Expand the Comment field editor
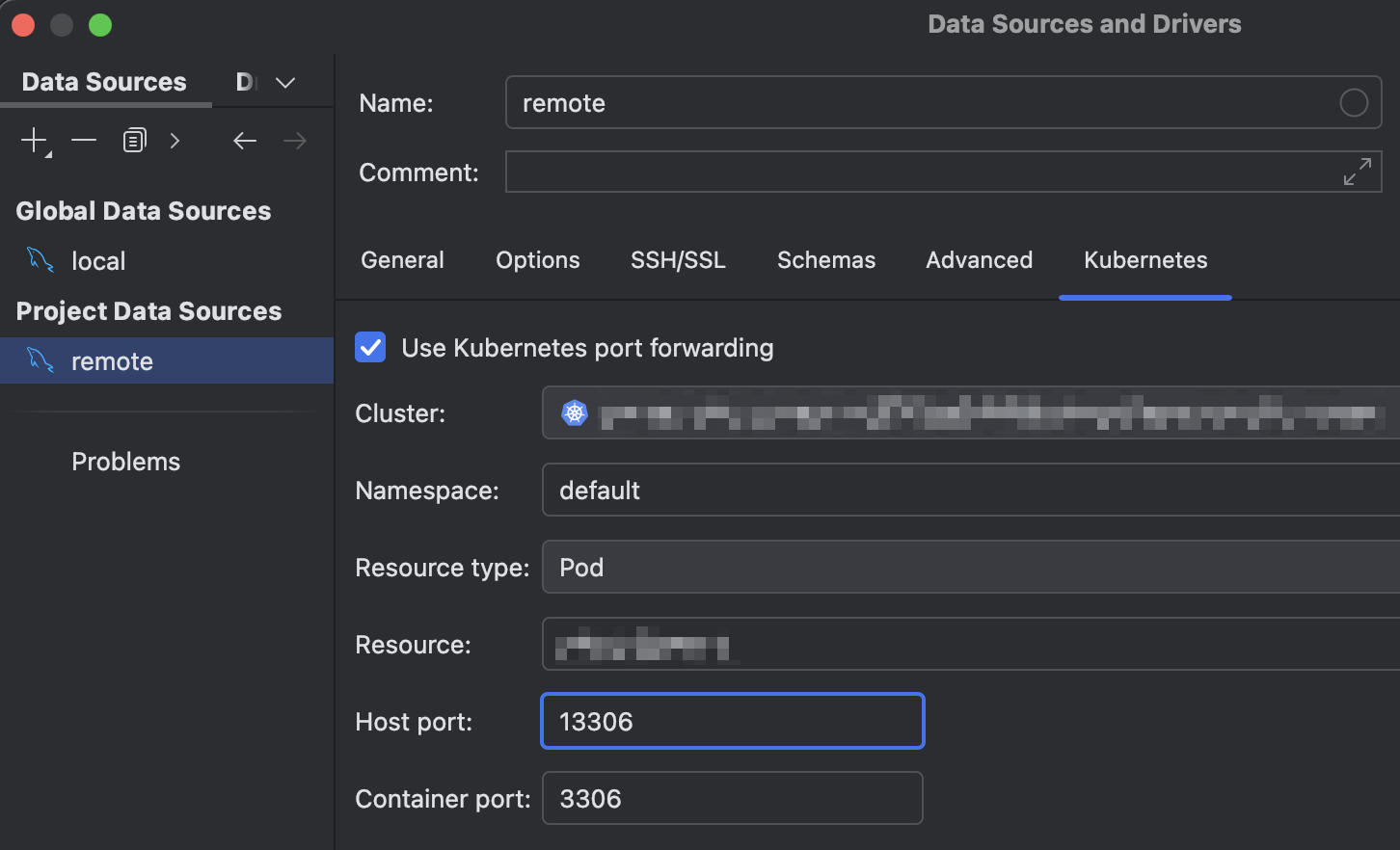 tap(1358, 172)
